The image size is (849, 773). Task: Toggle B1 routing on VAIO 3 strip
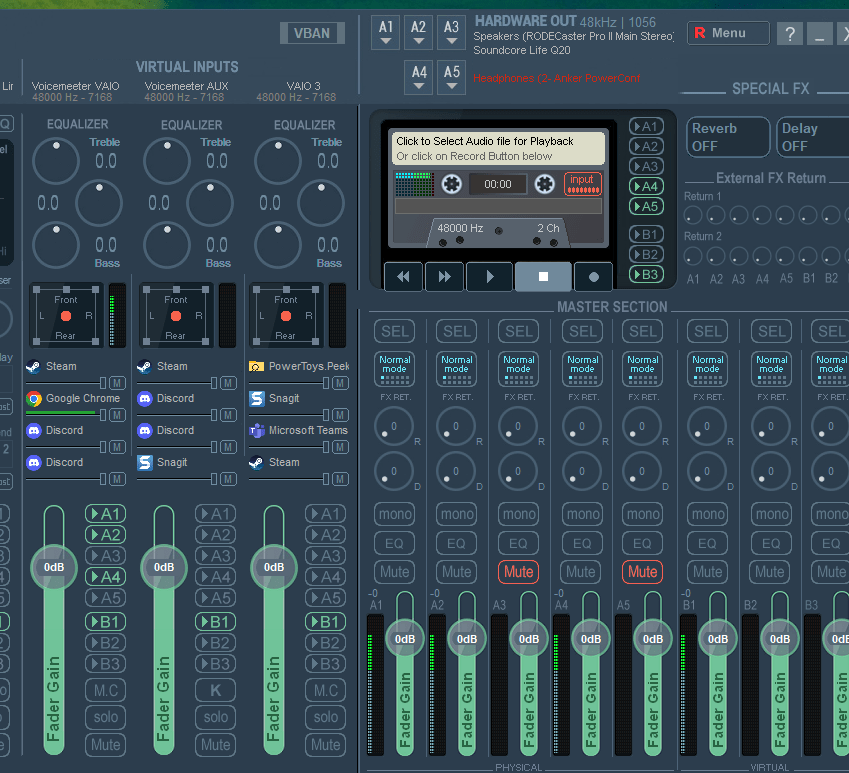pyautogui.click(x=325, y=622)
